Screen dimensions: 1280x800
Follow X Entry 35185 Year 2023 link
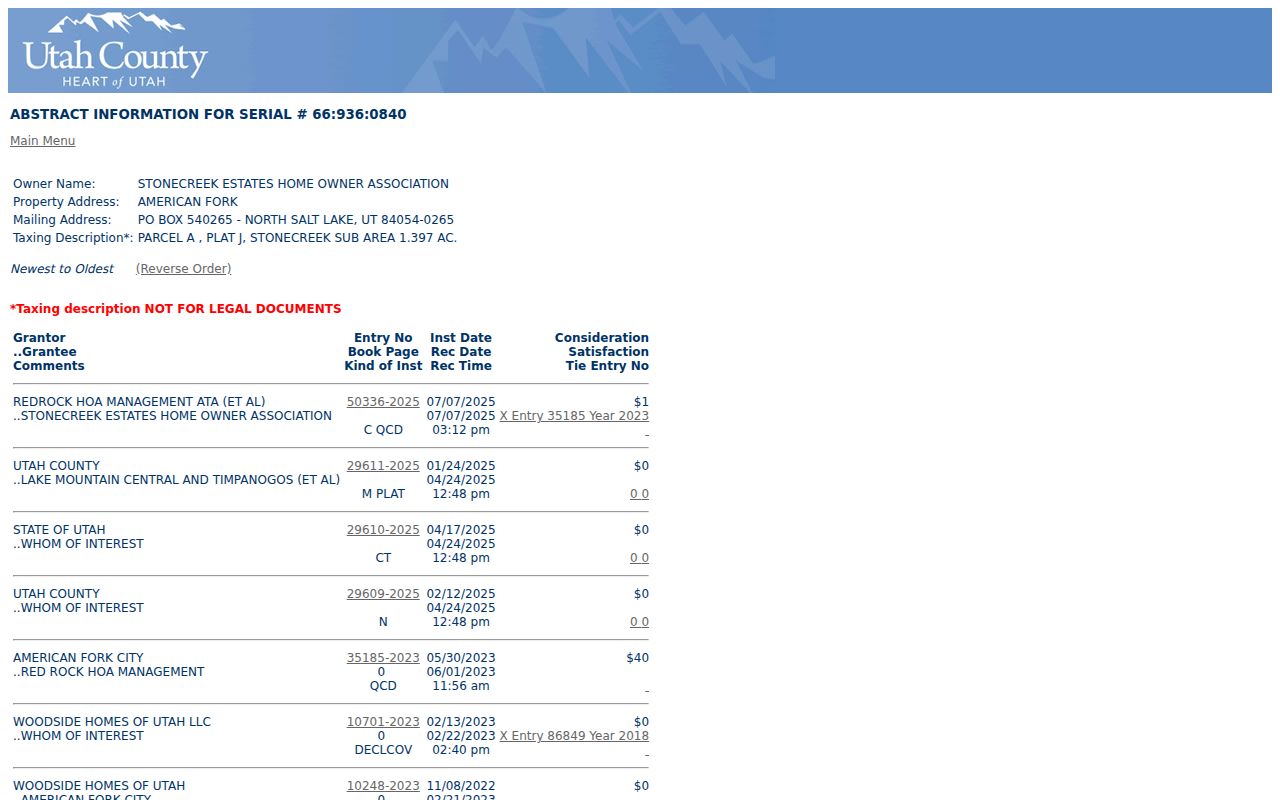point(574,416)
